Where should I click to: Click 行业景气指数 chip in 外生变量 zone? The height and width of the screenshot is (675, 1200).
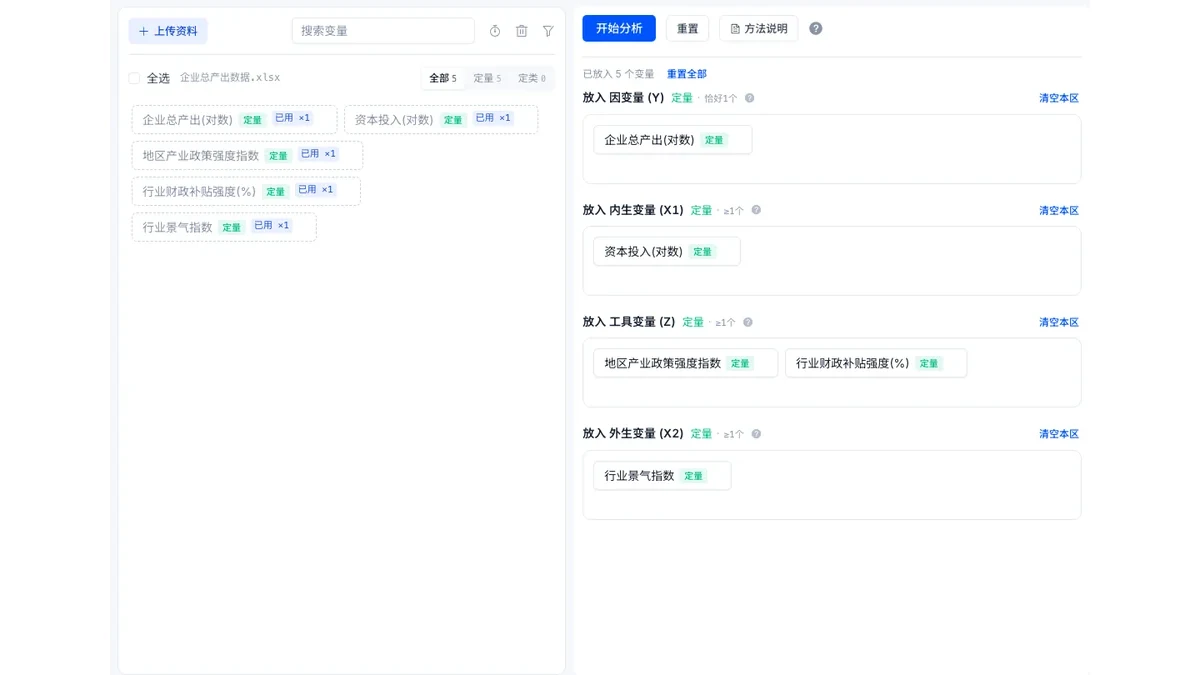(662, 475)
